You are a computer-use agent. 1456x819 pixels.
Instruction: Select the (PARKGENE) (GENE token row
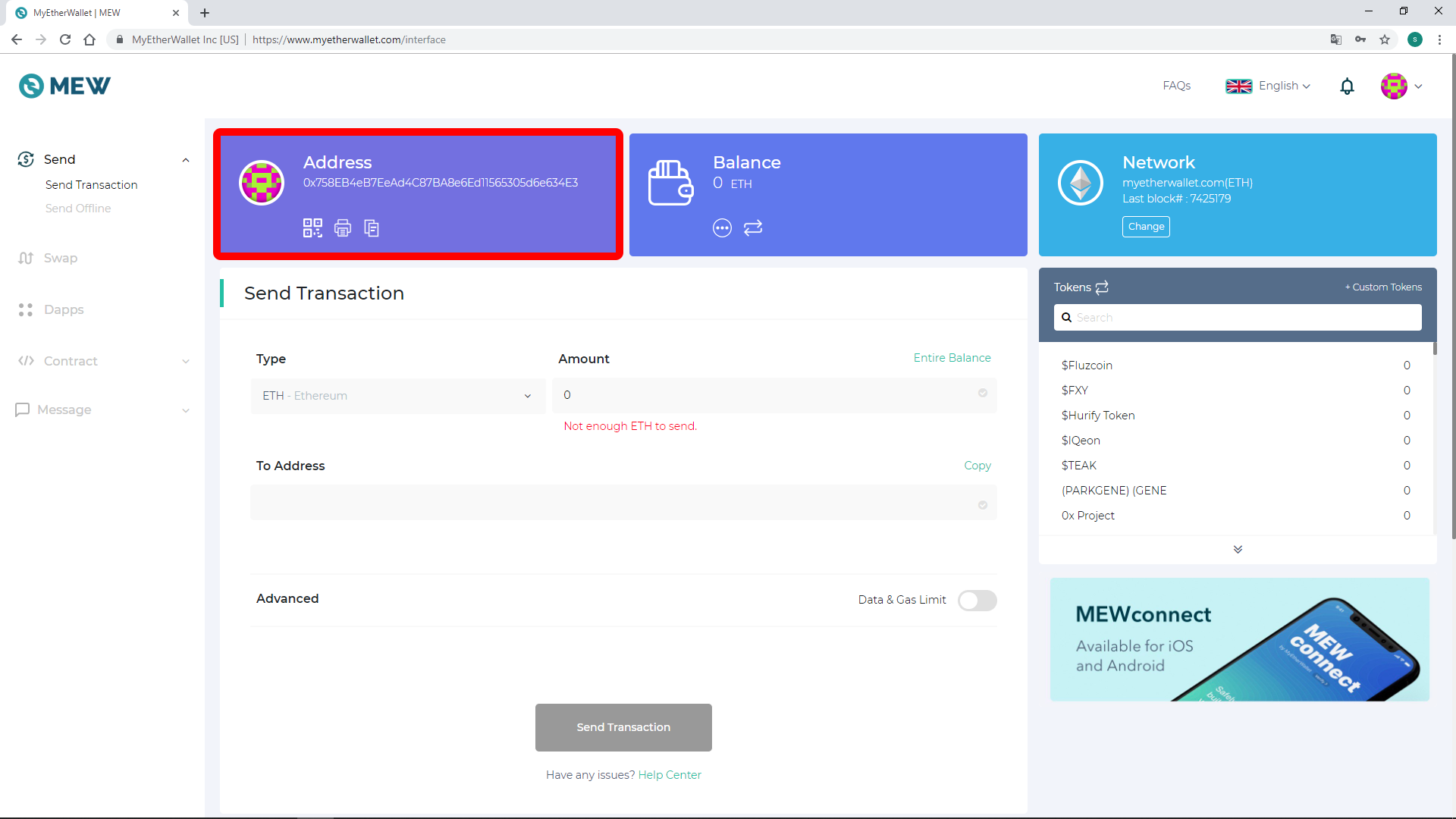coord(1236,491)
